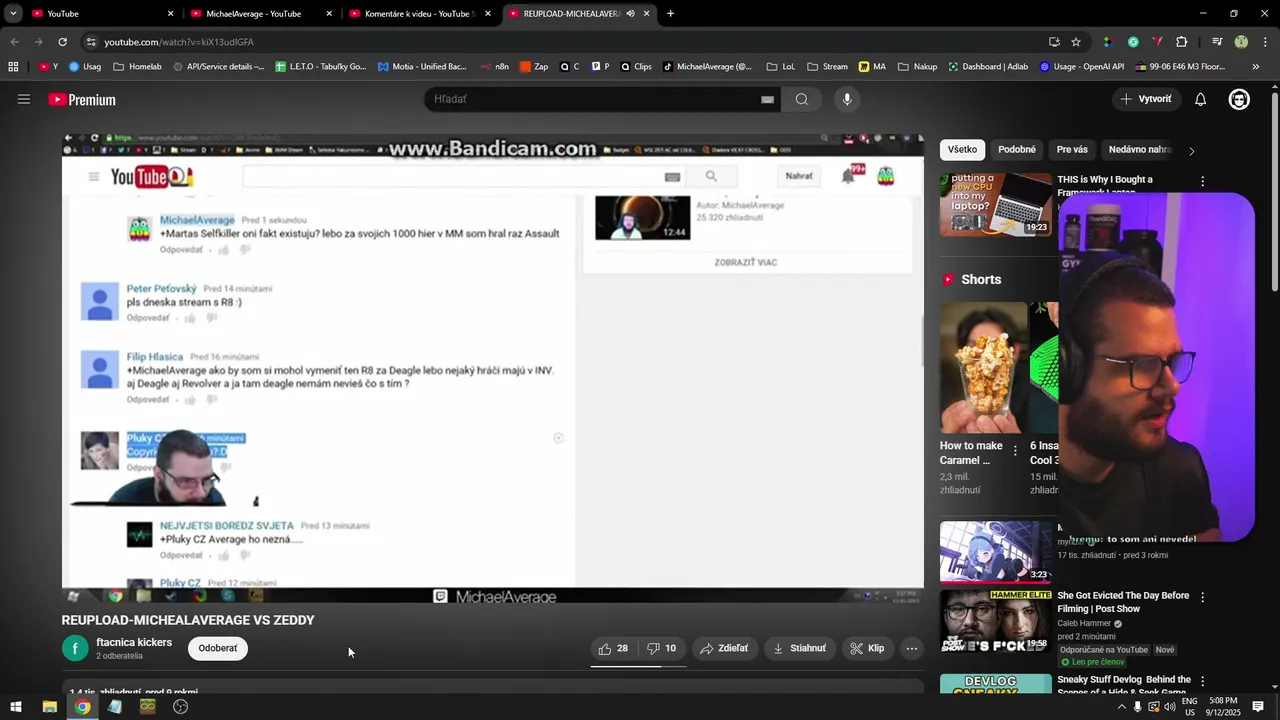This screenshot has width=1280, height=720.
Task: Open File Explorer from taskbar
Action: (49, 707)
